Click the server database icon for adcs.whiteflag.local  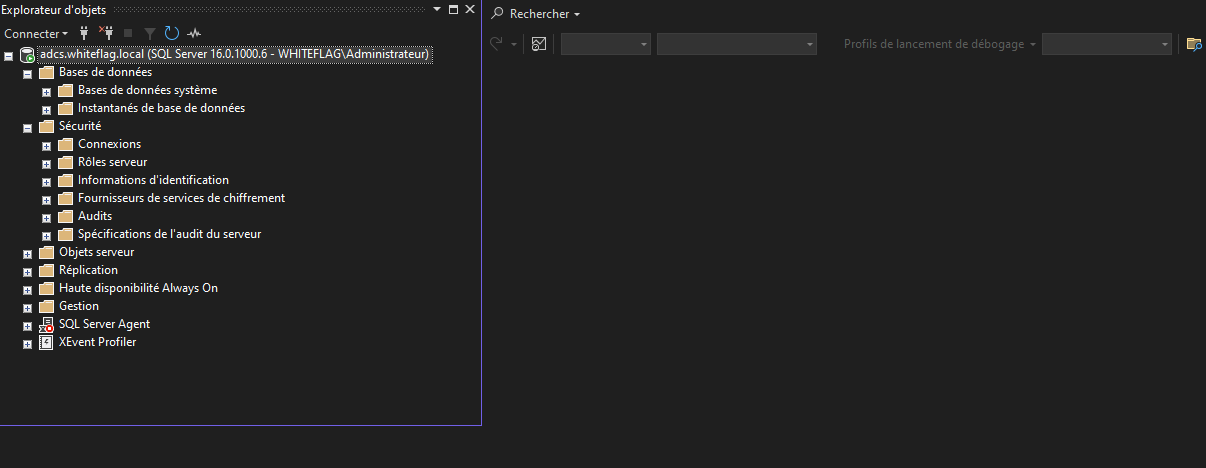click(x=27, y=55)
